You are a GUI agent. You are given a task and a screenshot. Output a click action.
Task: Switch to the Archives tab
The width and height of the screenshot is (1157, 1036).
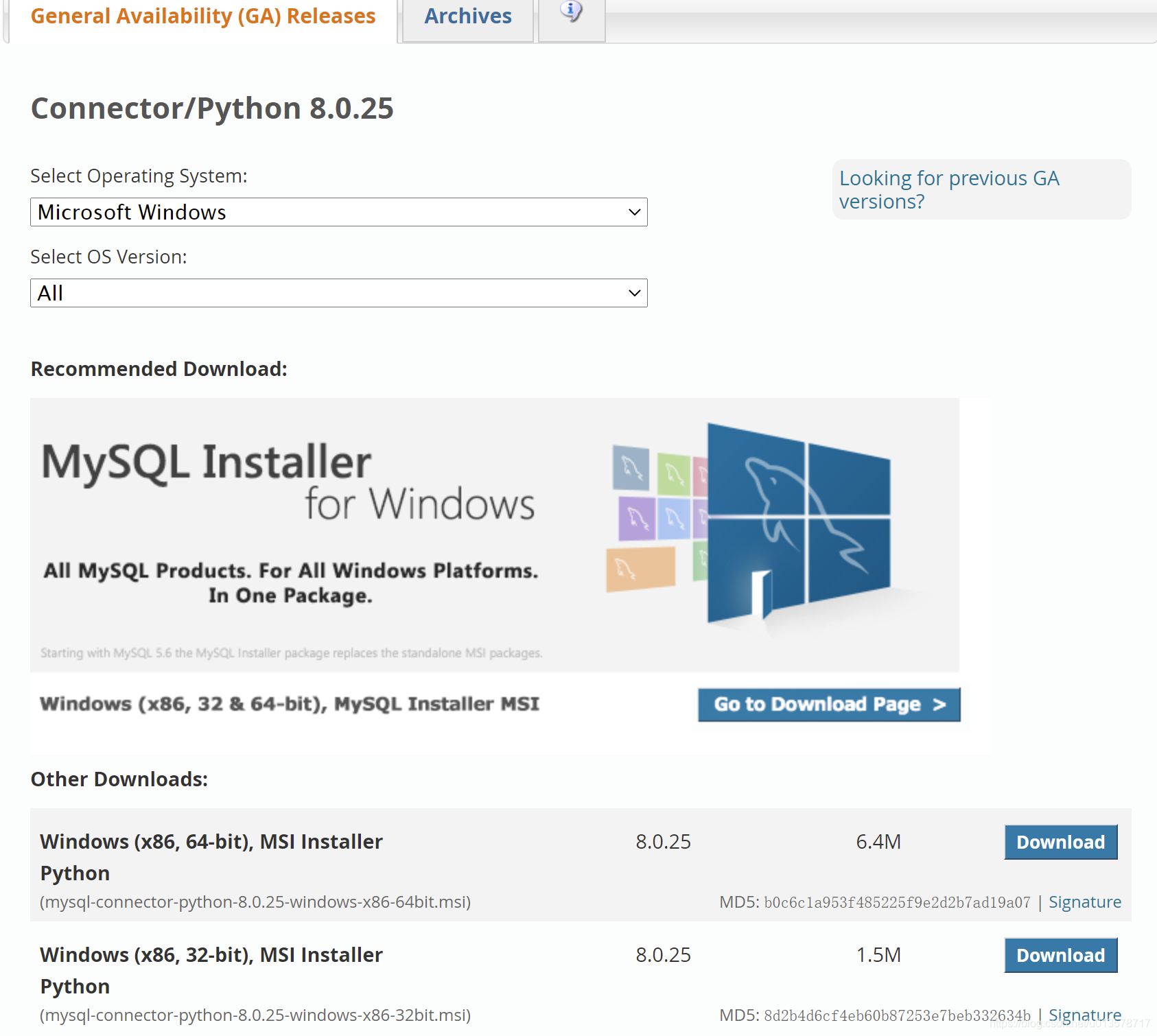tap(468, 16)
